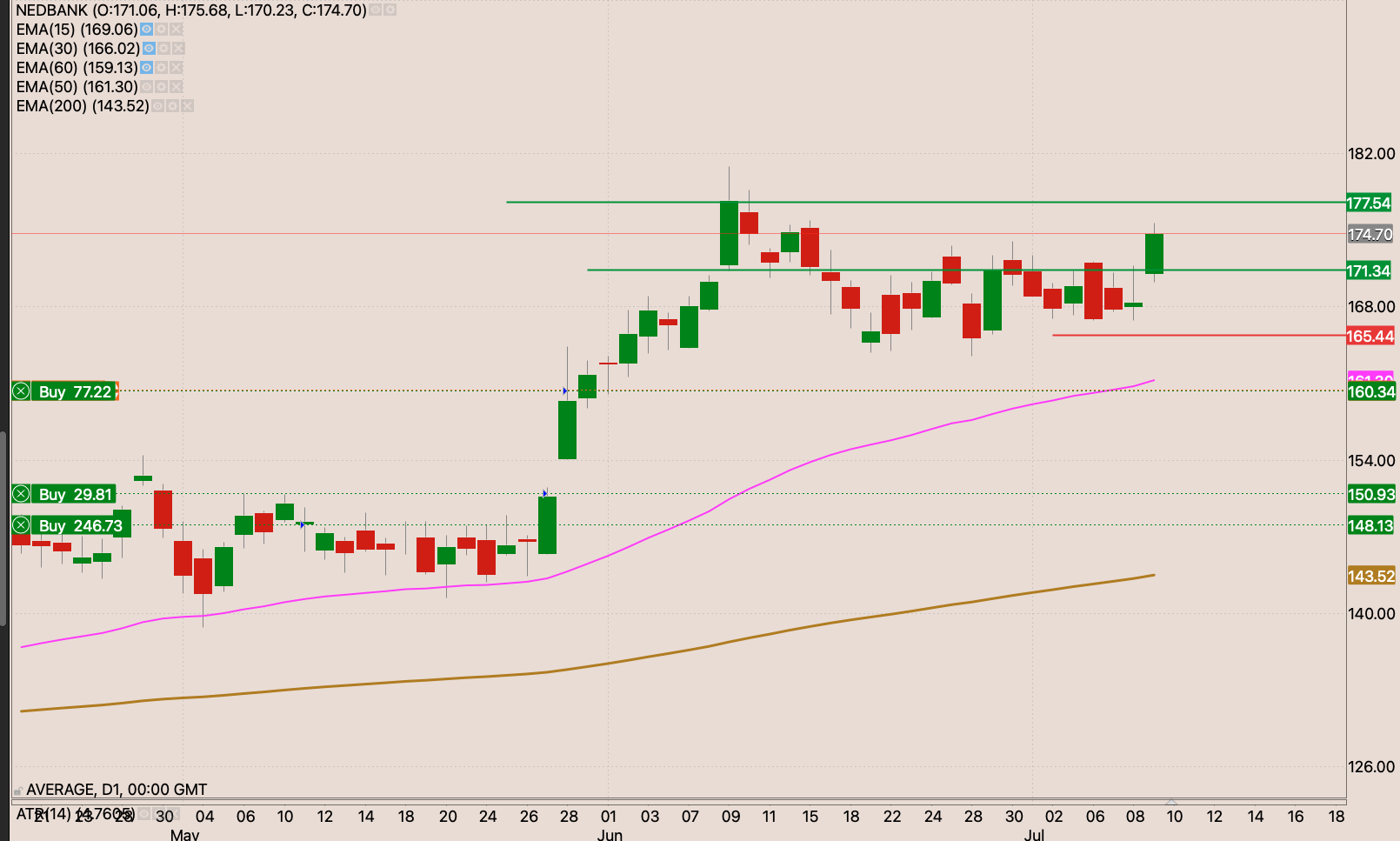Open settings gear for EMA(15) indicator

(162, 29)
